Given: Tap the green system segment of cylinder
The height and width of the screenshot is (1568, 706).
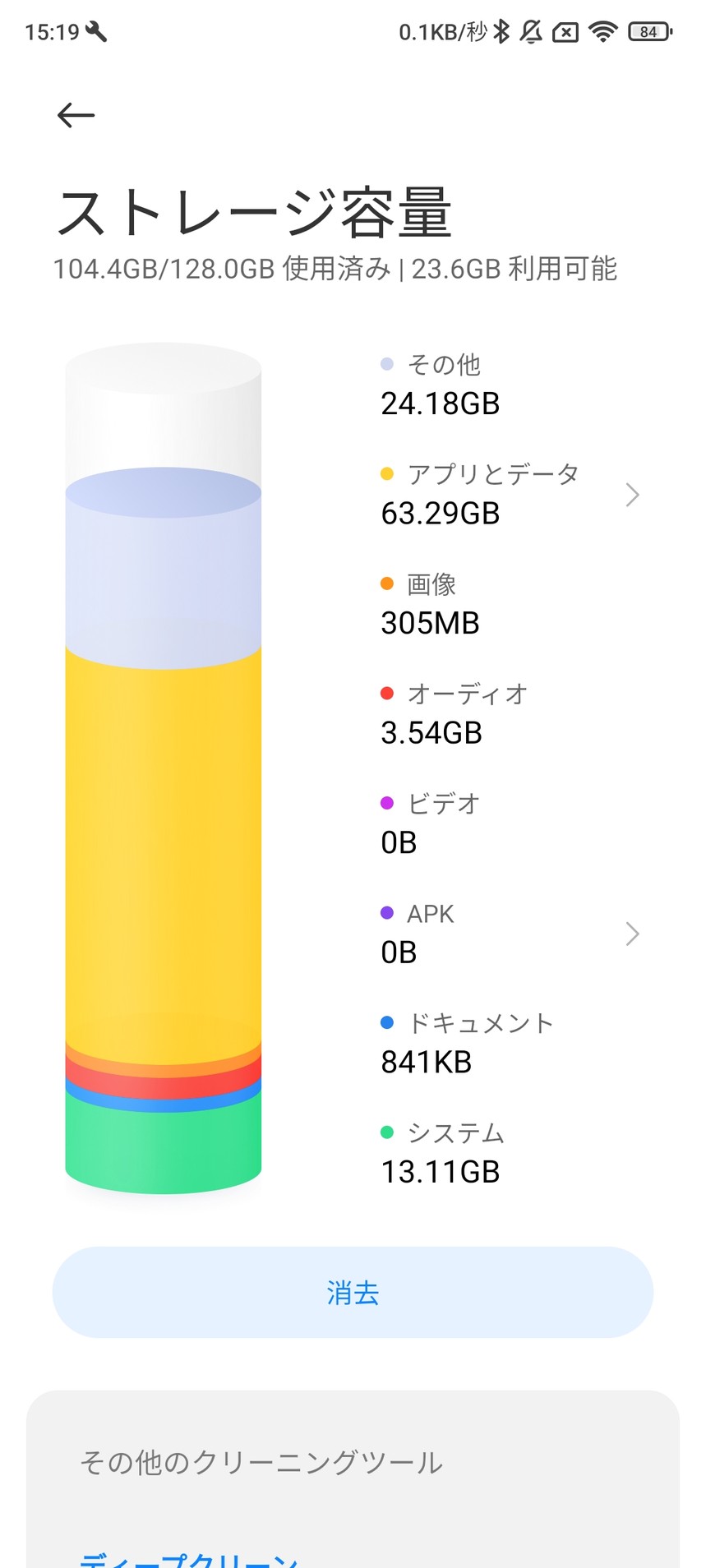Looking at the screenshot, I should click(x=164, y=1146).
